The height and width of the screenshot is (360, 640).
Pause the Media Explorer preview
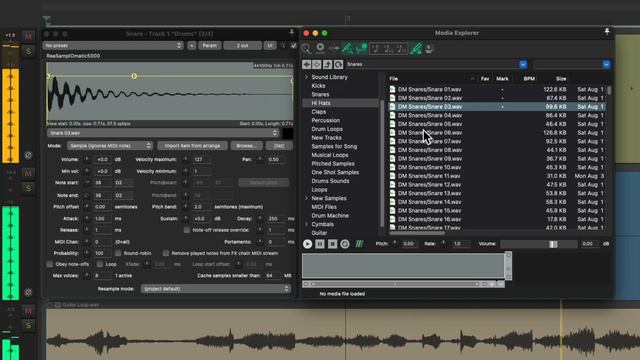pyautogui.click(x=320, y=244)
